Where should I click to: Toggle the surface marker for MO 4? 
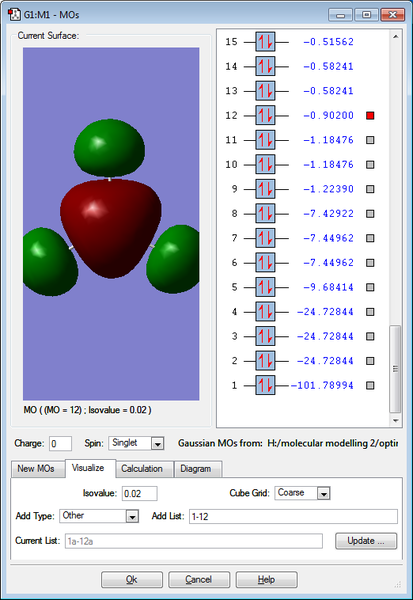click(x=370, y=312)
